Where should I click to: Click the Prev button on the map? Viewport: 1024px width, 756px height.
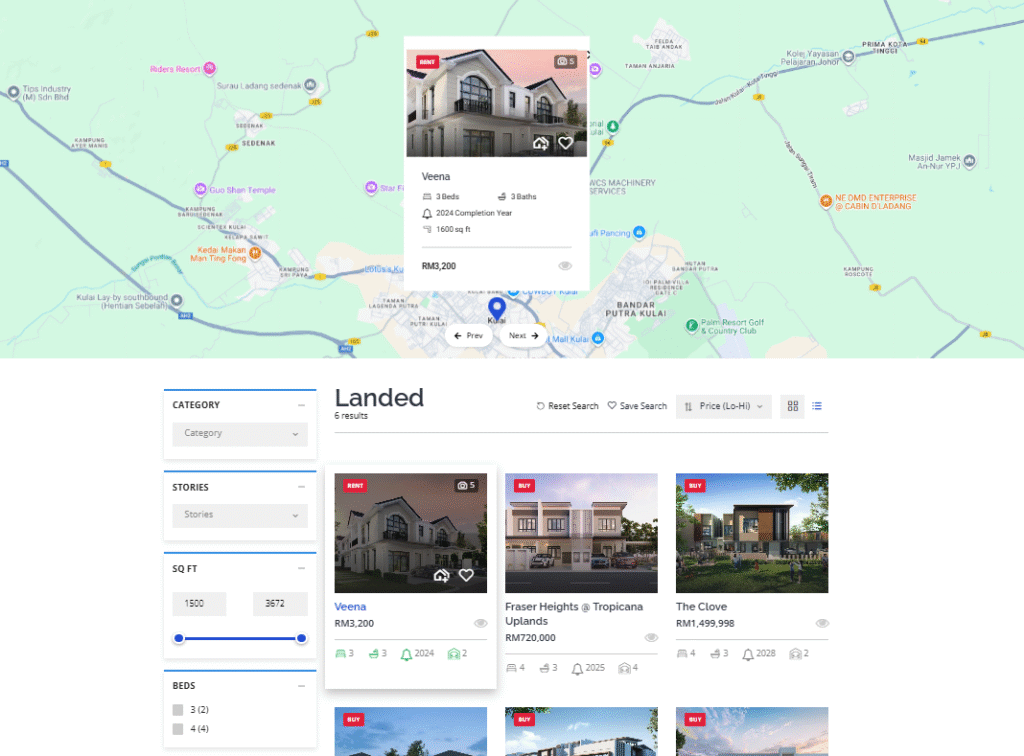[x=468, y=336]
